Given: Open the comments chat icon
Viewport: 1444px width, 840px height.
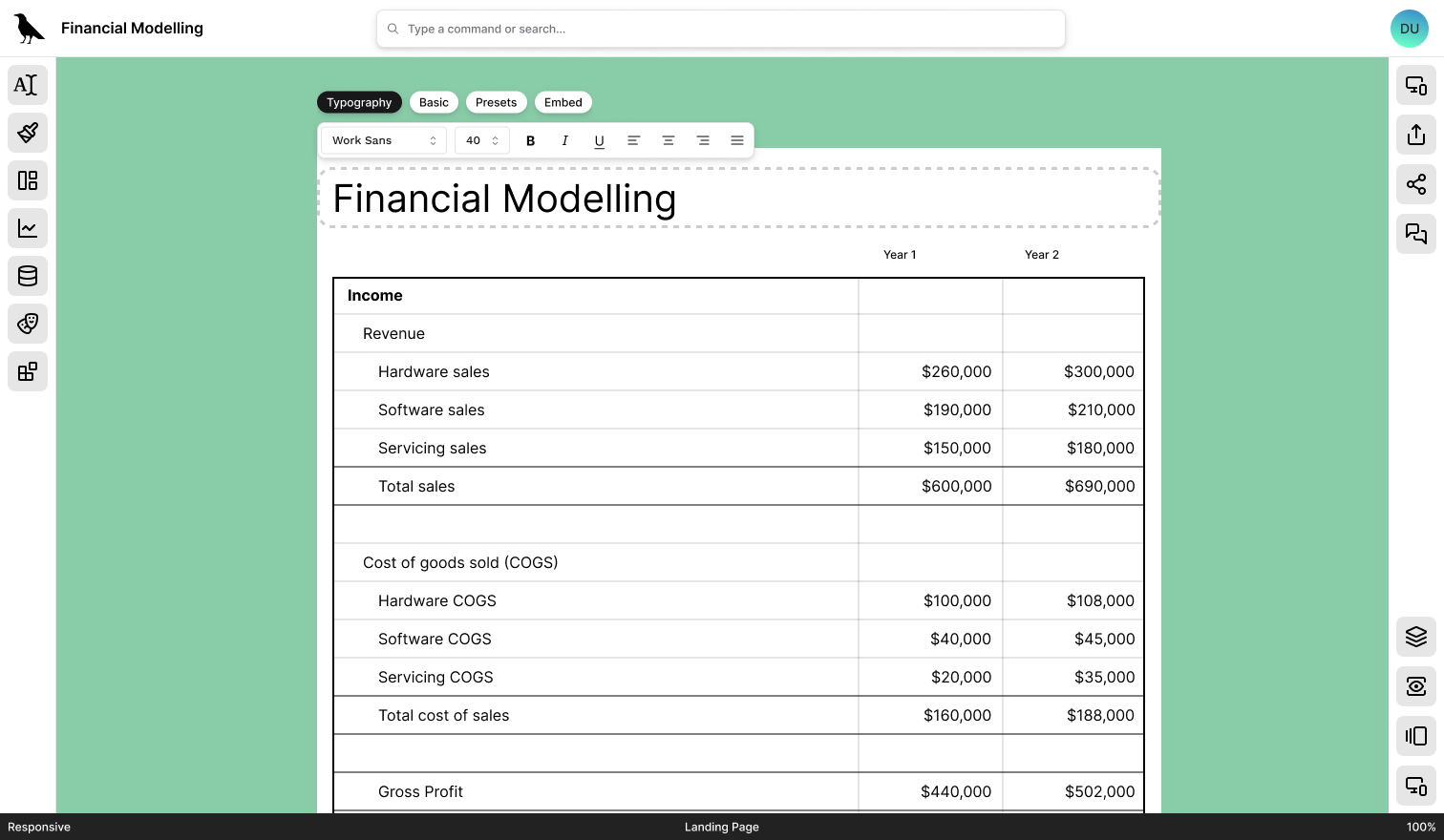Looking at the screenshot, I should coord(1415,234).
